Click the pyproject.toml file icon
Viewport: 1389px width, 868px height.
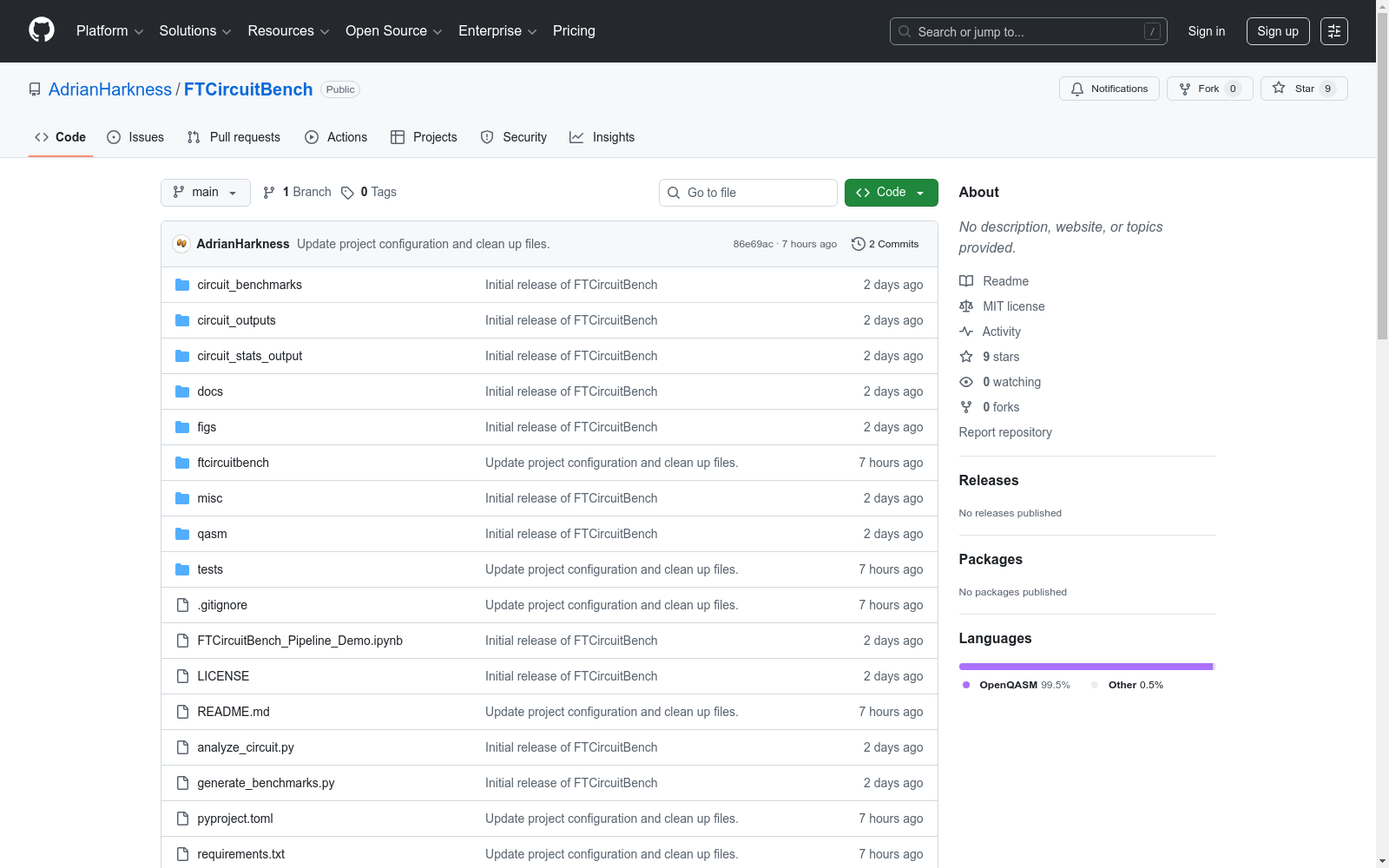pyautogui.click(x=182, y=819)
